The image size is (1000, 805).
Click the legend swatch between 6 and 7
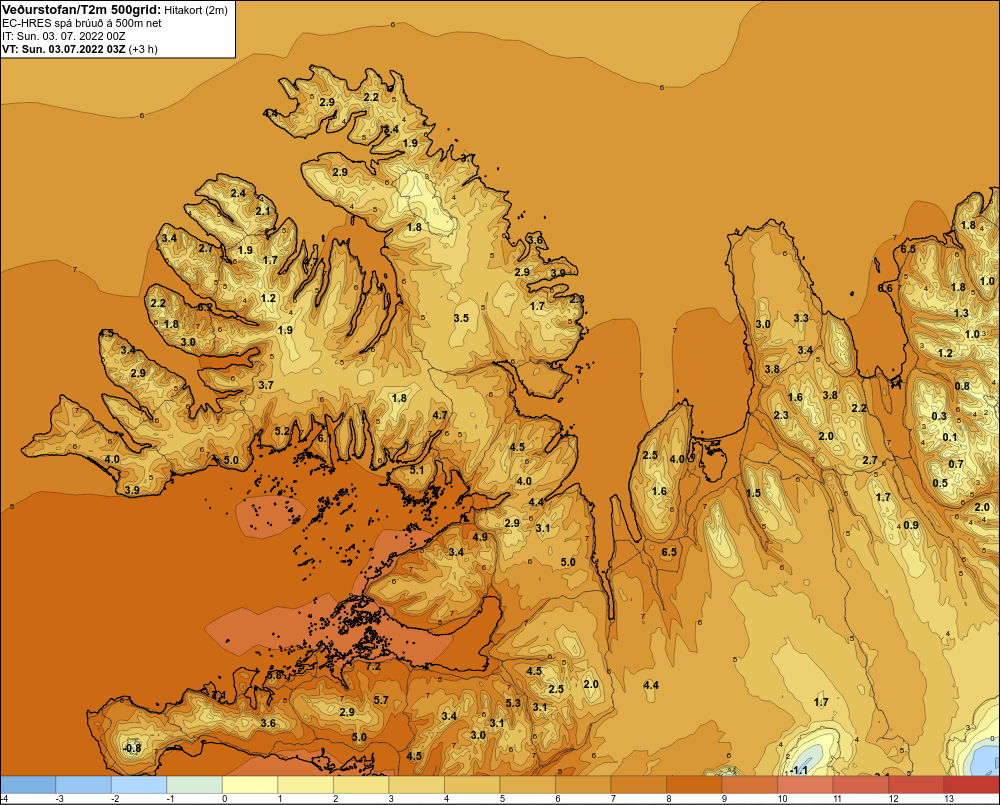583,784
